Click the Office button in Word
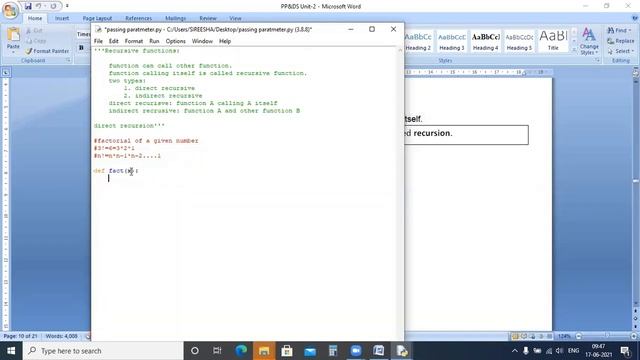 click(10, 10)
